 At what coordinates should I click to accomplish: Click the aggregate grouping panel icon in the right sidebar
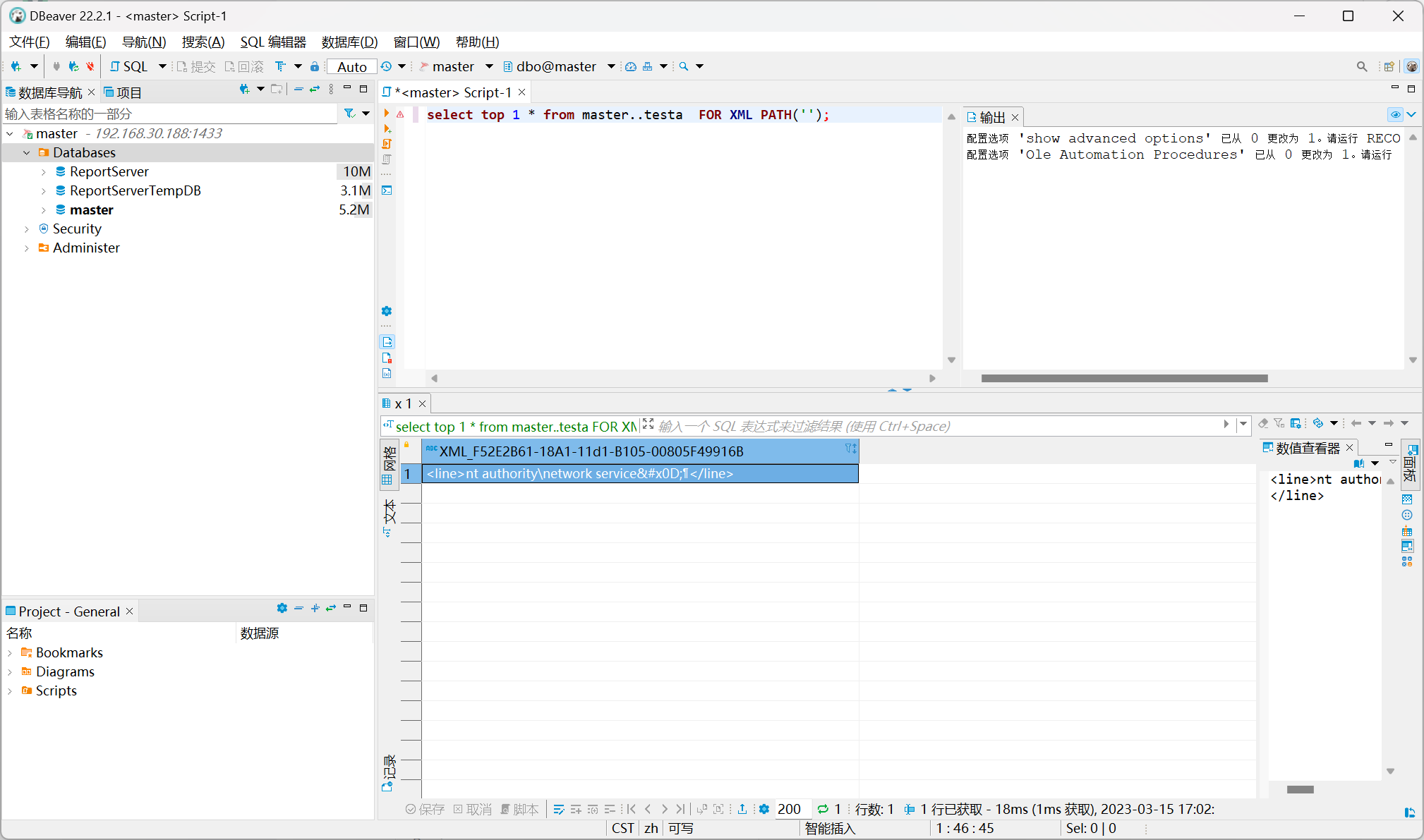(x=1407, y=531)
